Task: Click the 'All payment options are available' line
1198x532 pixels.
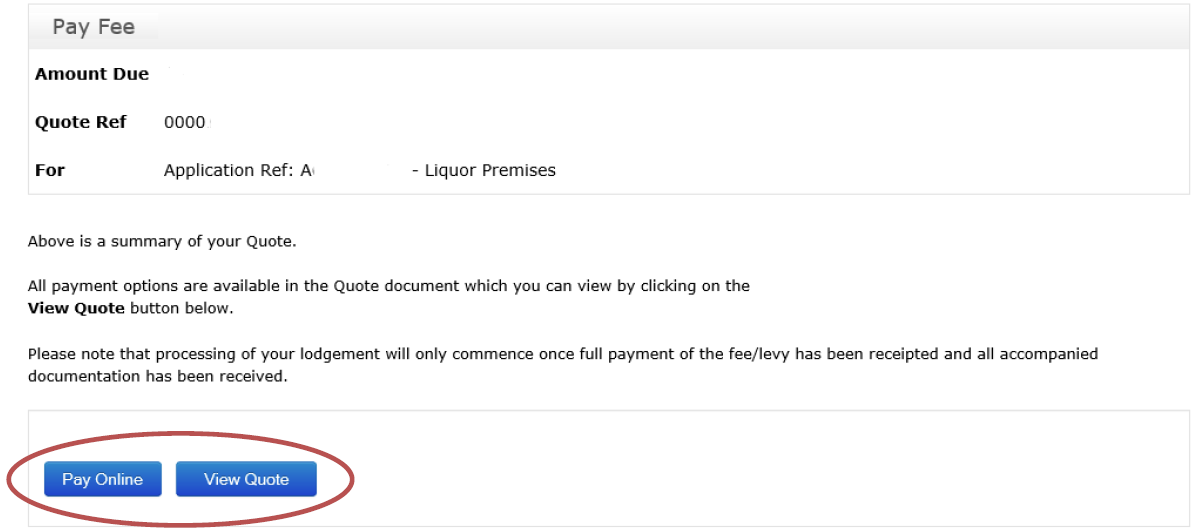Action: (x=388, y=286)
